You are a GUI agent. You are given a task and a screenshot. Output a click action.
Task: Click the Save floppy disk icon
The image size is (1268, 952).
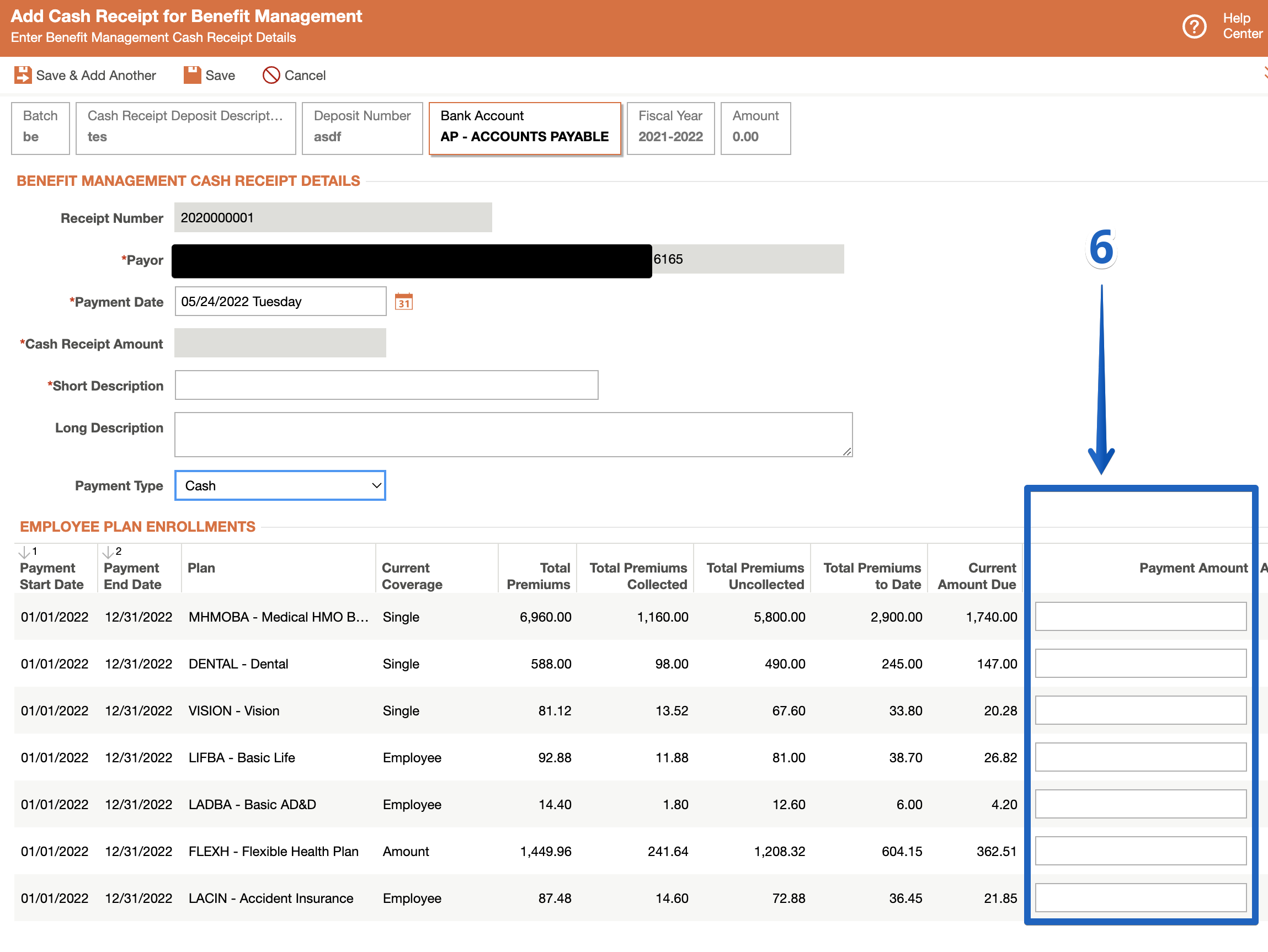point(192,75)
